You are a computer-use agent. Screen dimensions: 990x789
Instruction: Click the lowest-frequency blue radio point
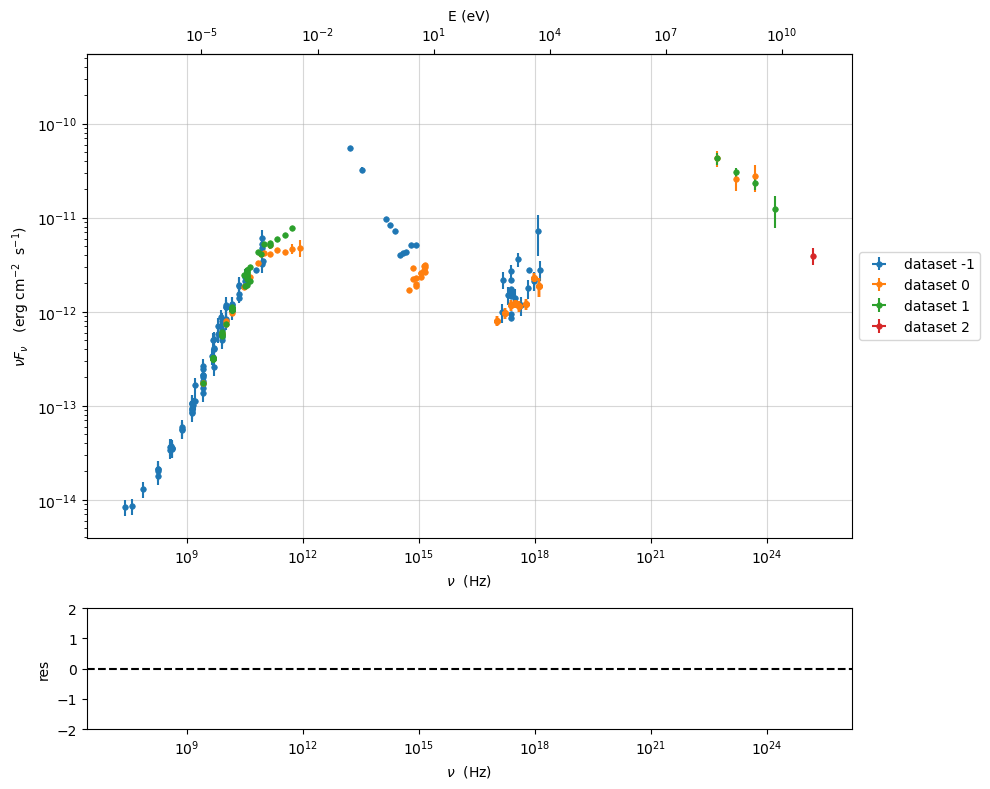pyautogui.click(x=125, y=507)
